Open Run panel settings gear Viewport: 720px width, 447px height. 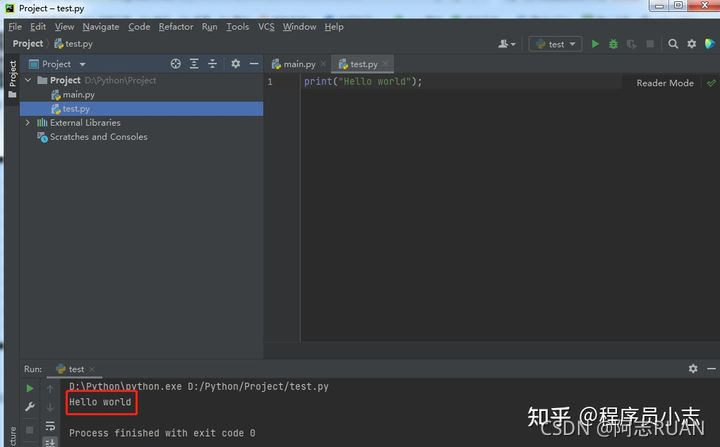tap(693, 368)
